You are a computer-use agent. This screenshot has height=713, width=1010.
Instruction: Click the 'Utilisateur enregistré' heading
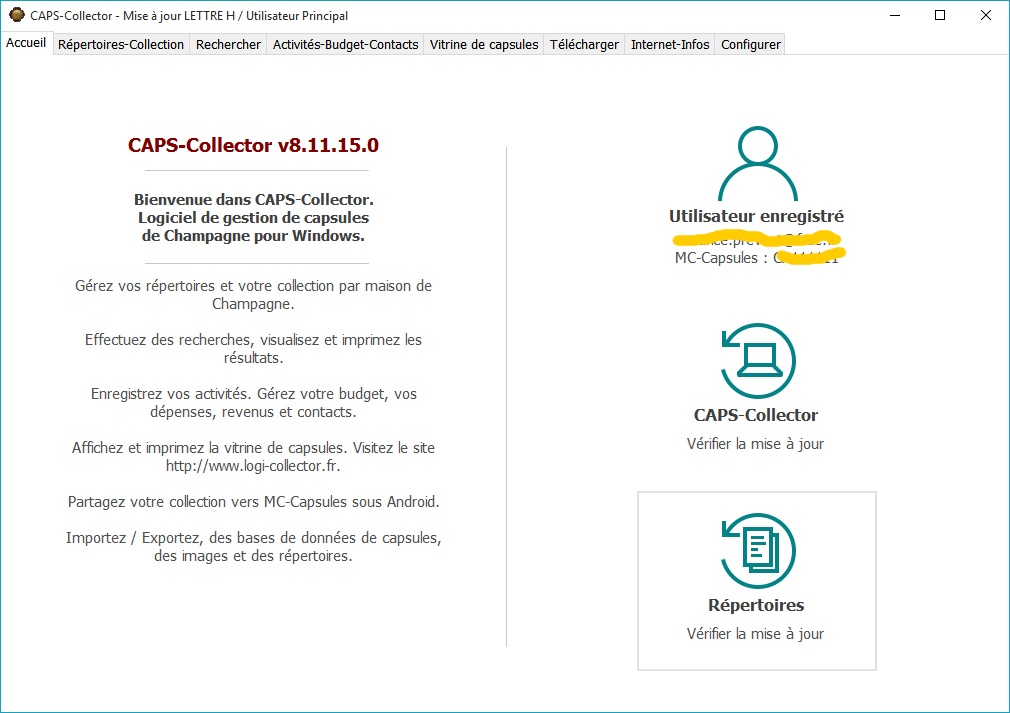coord(756,216)
